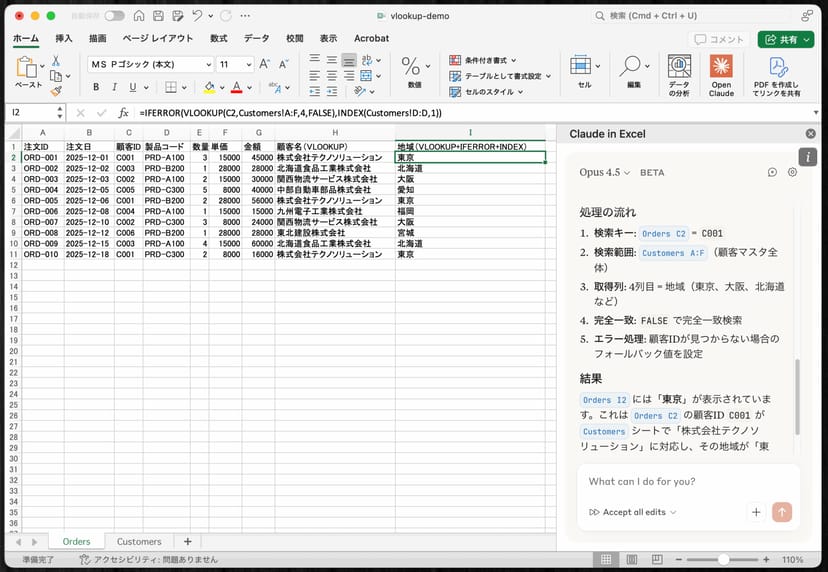Click the 共有 share button
This screenshot has width=828, height=572.
(785, 39)
